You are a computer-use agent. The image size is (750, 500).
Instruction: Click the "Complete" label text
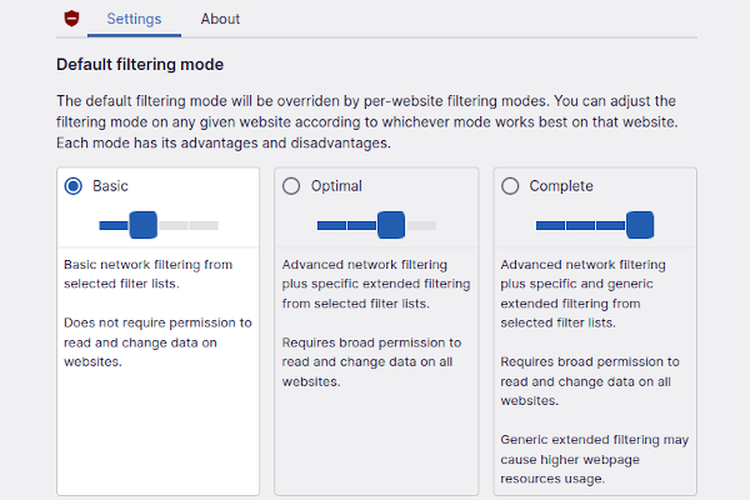[561, 186]
